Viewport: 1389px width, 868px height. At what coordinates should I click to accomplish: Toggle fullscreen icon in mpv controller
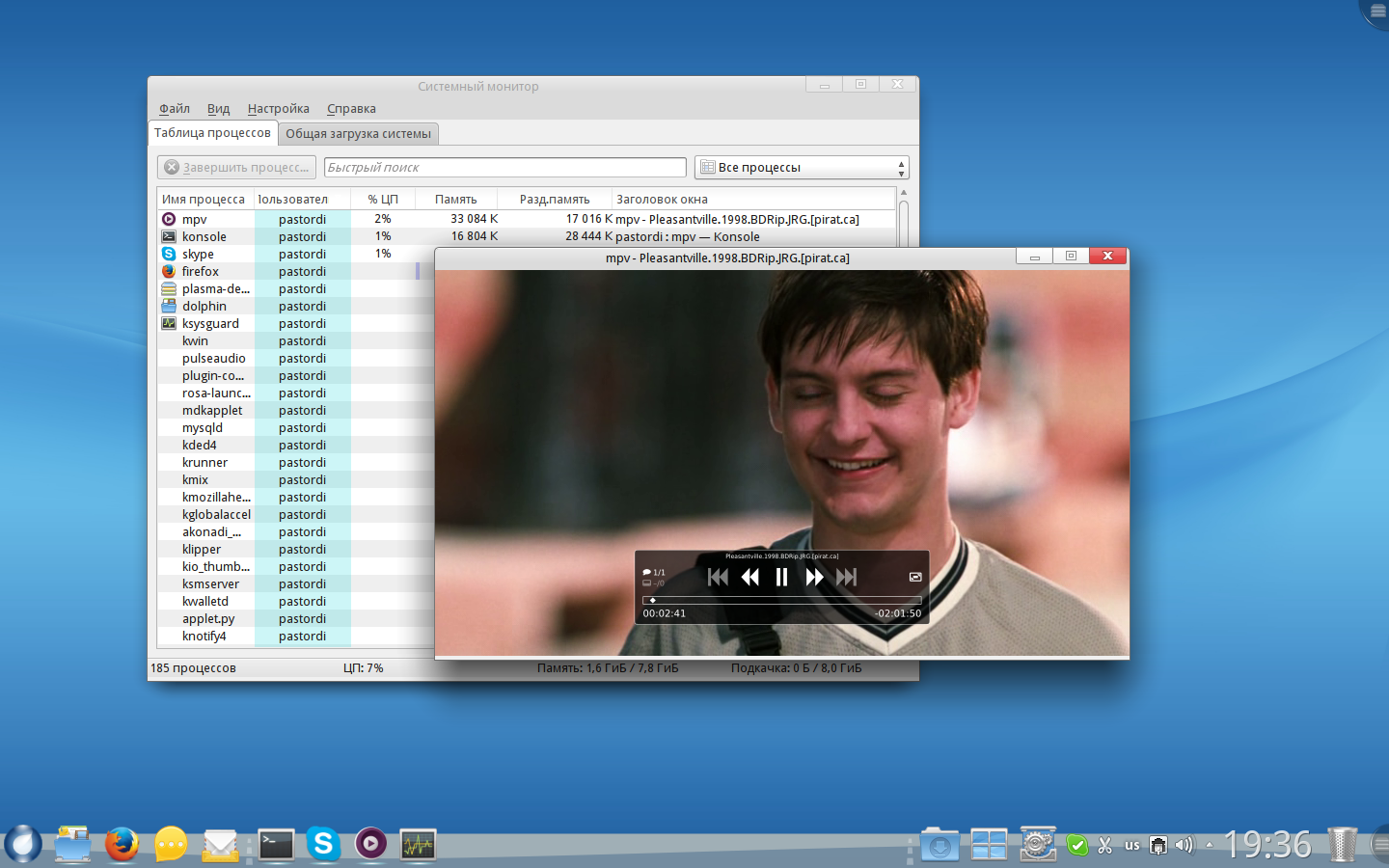[x=915, y=577]
